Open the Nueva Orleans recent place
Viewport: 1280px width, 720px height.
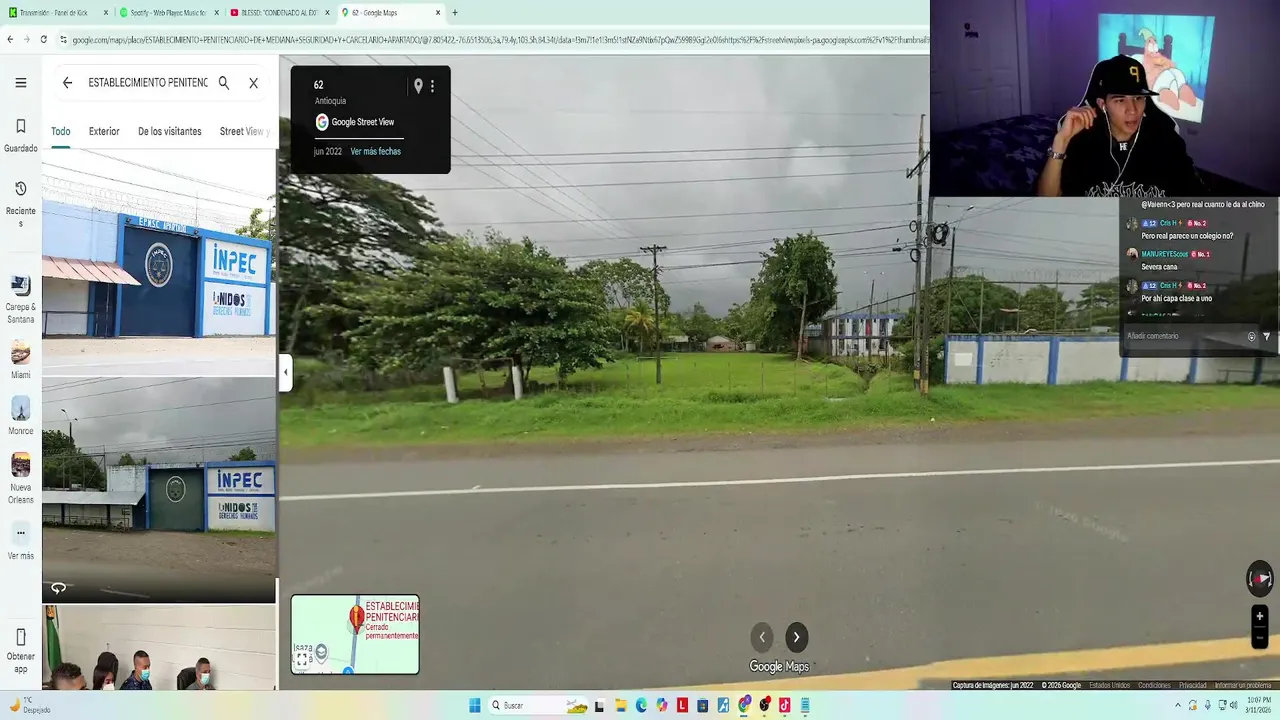coord(20,479)
